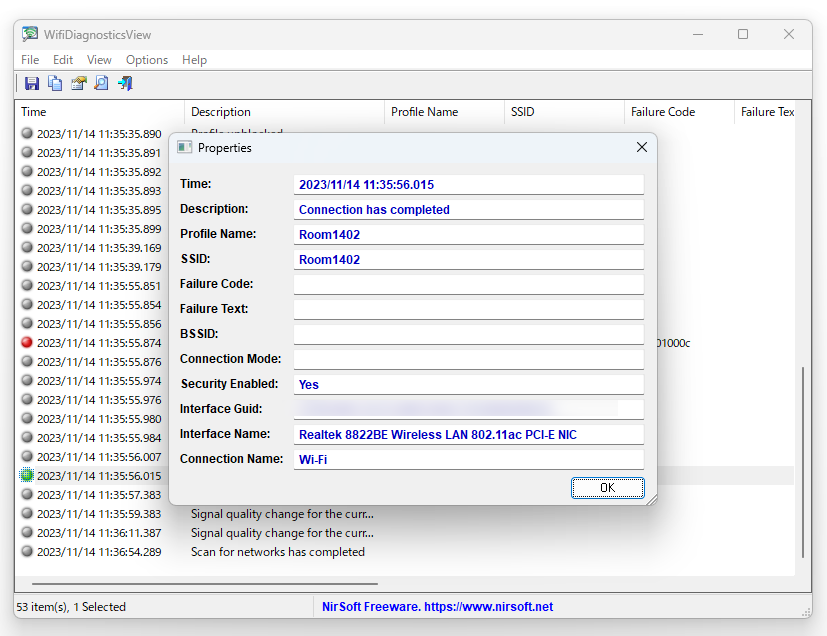Click the Time field in Properties
Screen dimensions: 827x636
coord(468,185)
